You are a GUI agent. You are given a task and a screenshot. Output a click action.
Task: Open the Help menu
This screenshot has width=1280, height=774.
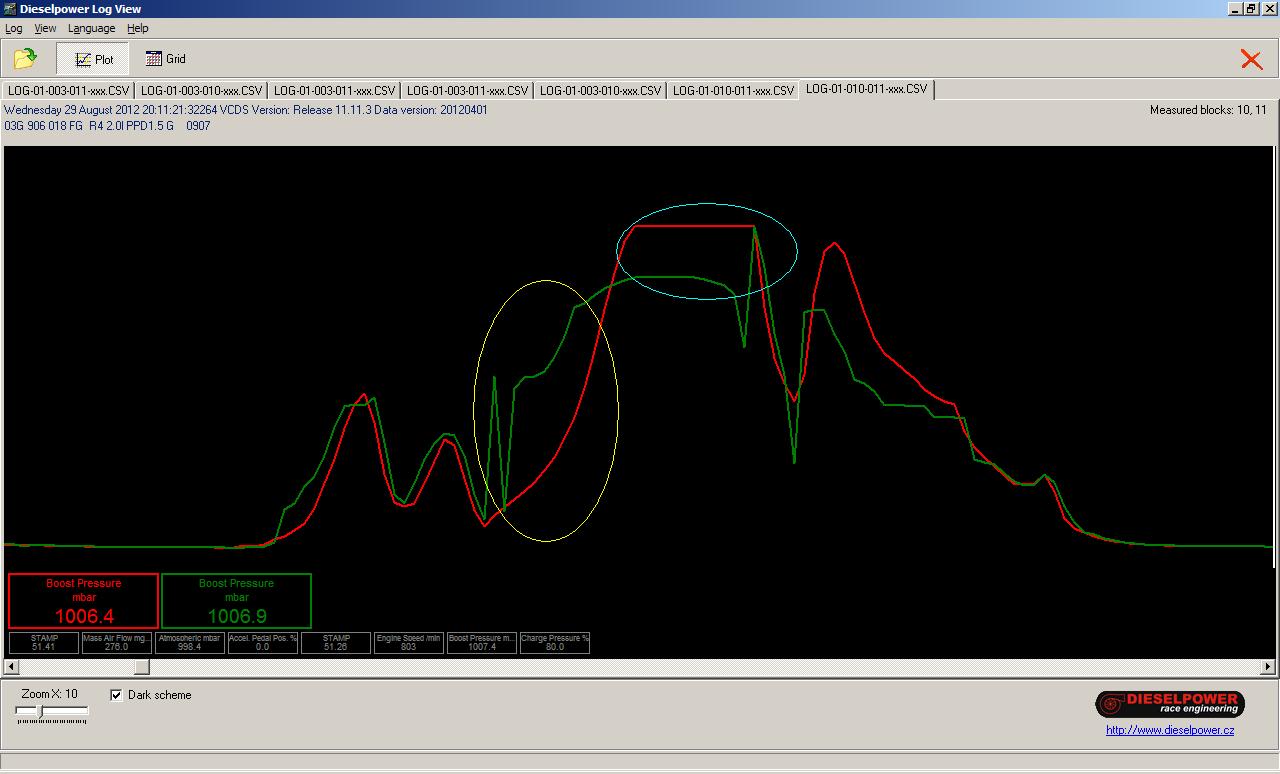[138, 28]
